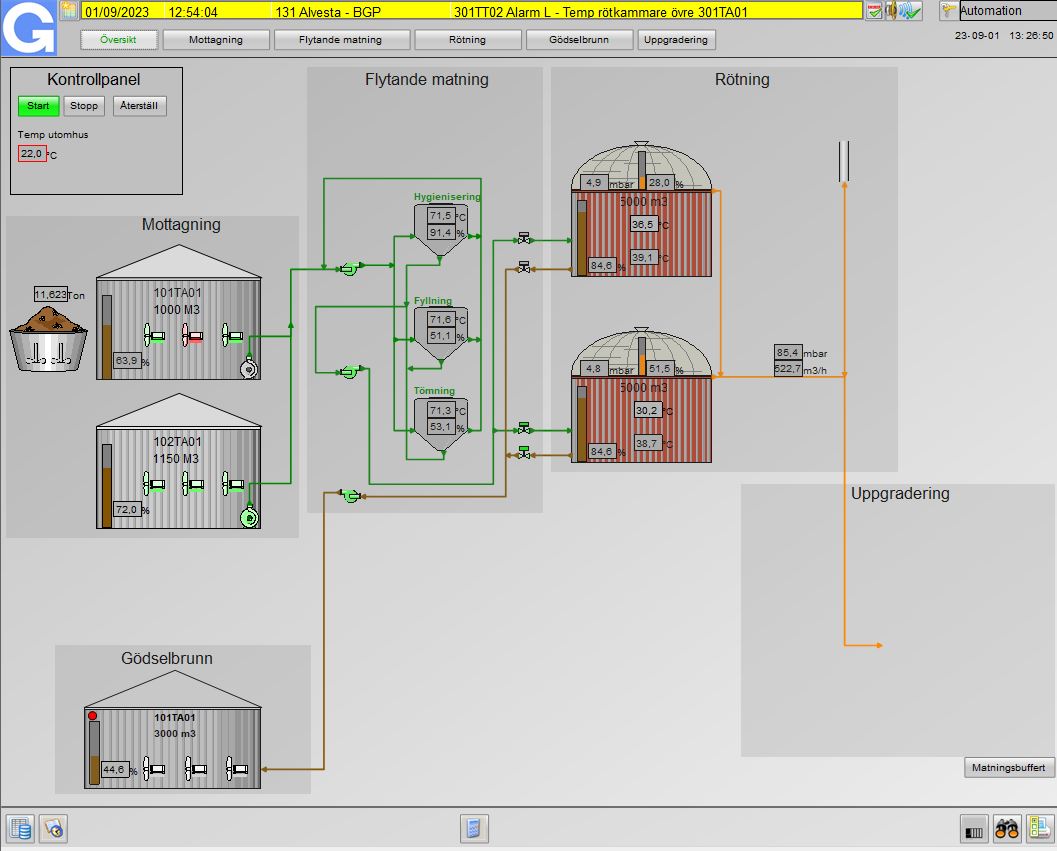Click the blue G logo
The image size is (1057, 851).
click(28, 28)
